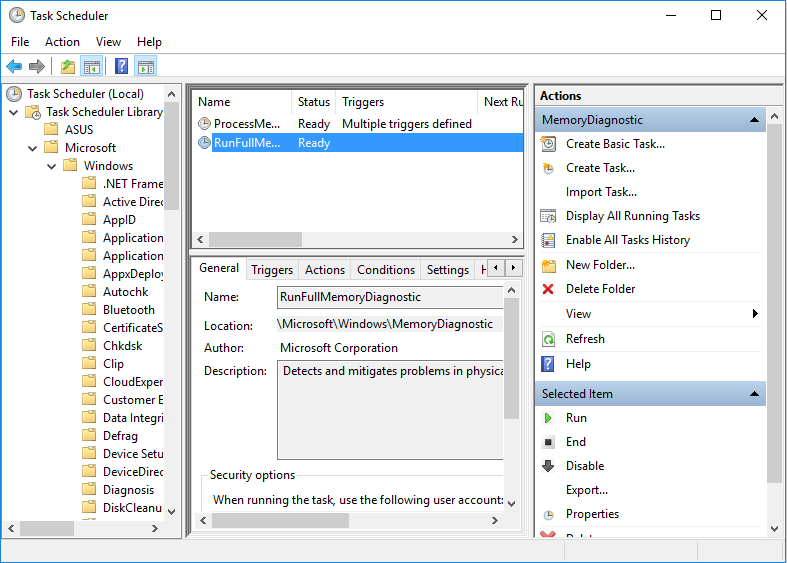787x563 pixels.
Task: Toggle the Show/Hide Action Pane toolbar icon
Action: coord(146,67)
